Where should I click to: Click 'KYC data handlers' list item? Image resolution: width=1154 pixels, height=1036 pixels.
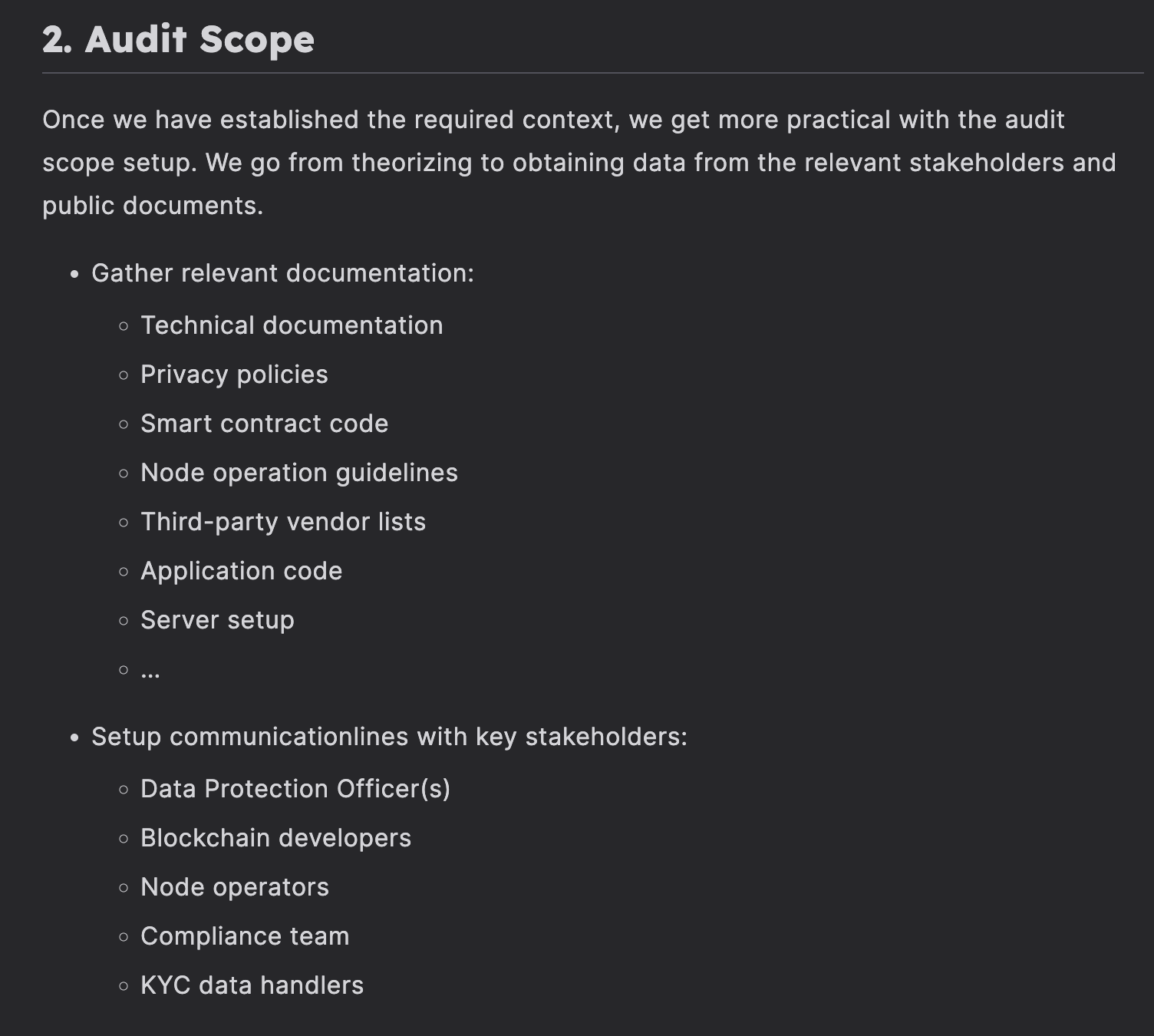click(252, 985)
